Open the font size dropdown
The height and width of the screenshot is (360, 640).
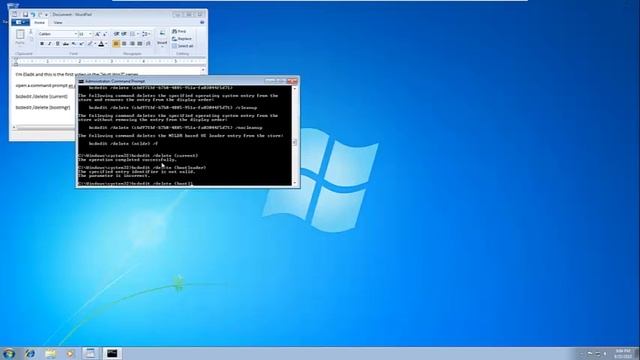coord(90,34)
